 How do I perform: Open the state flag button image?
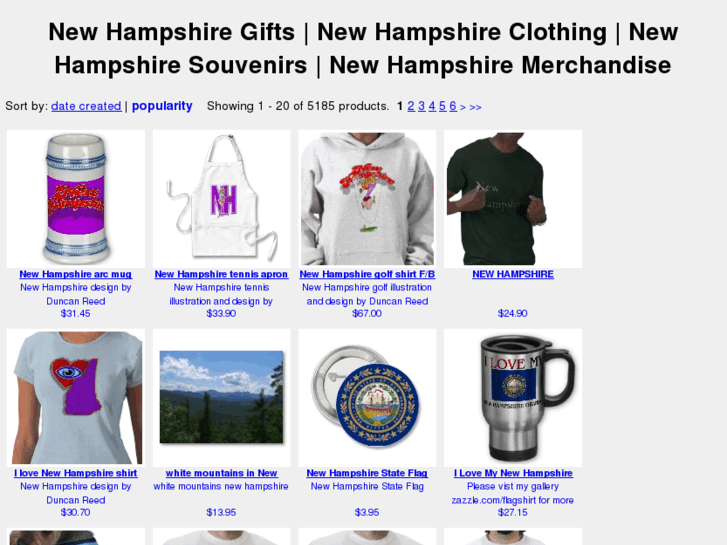point(367,398)
